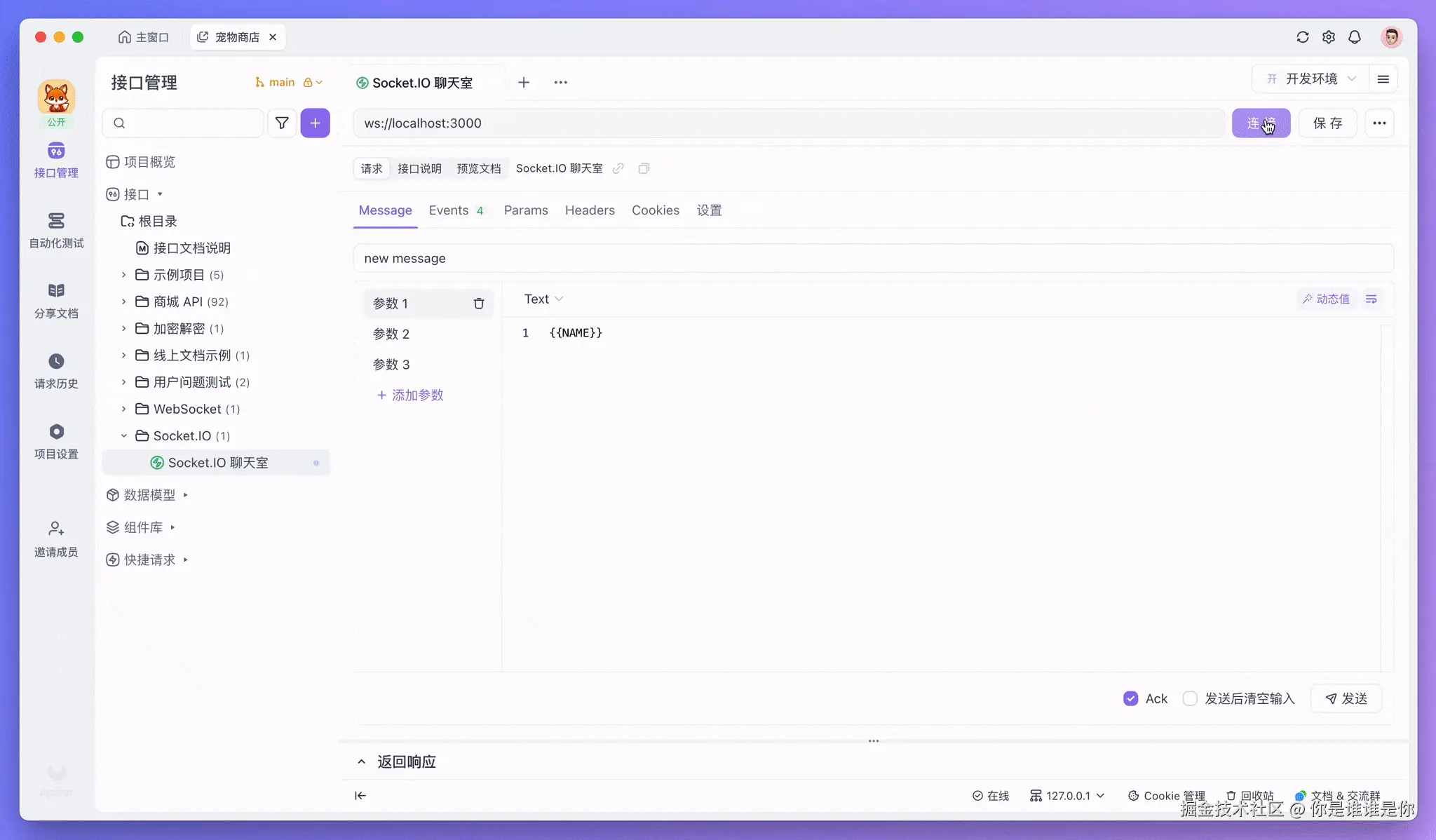Delete 参数 1 with trash icon
The image size is (1436, 840).
[x=479, y=304]
